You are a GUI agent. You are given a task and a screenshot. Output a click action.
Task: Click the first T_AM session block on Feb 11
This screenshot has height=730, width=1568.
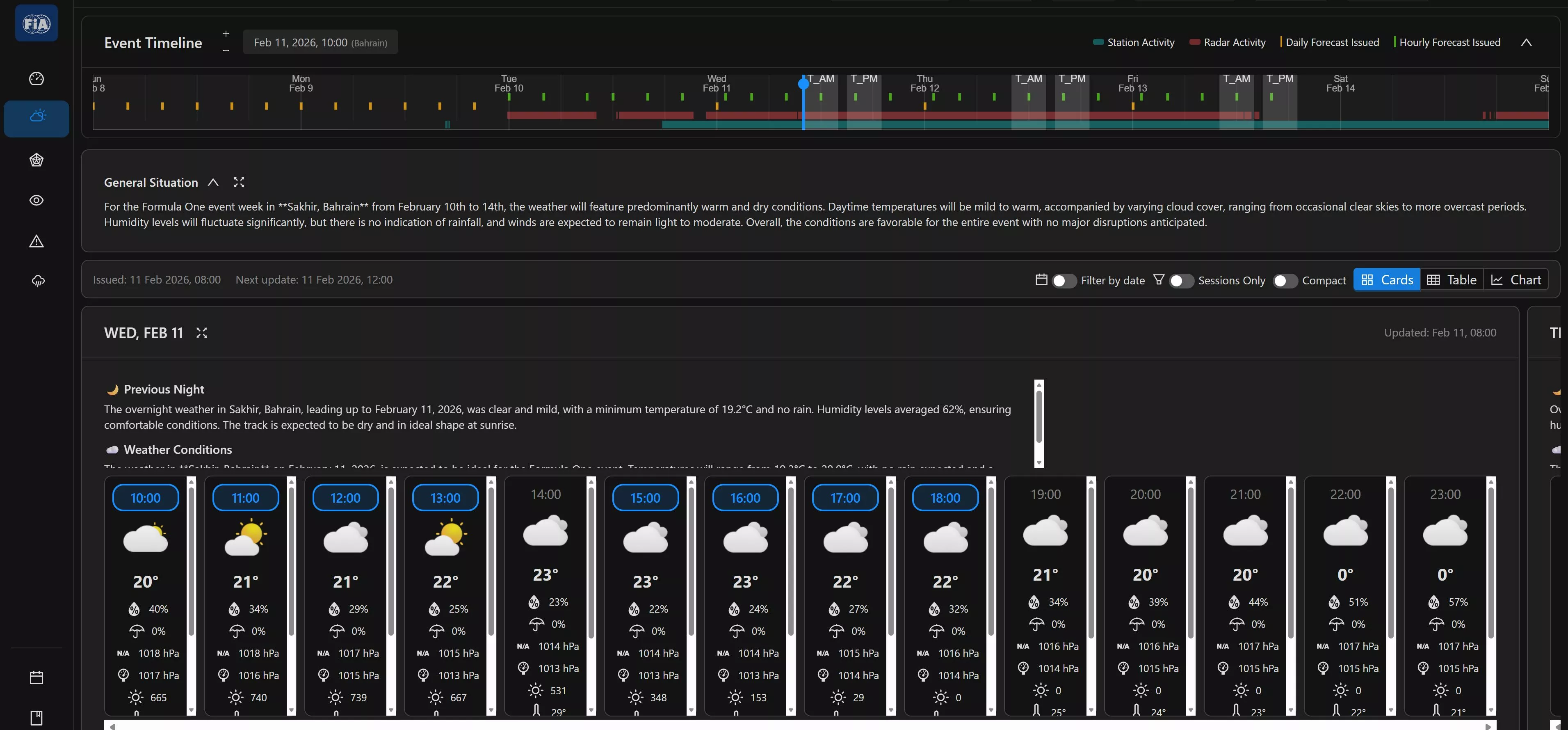point(821,102)
